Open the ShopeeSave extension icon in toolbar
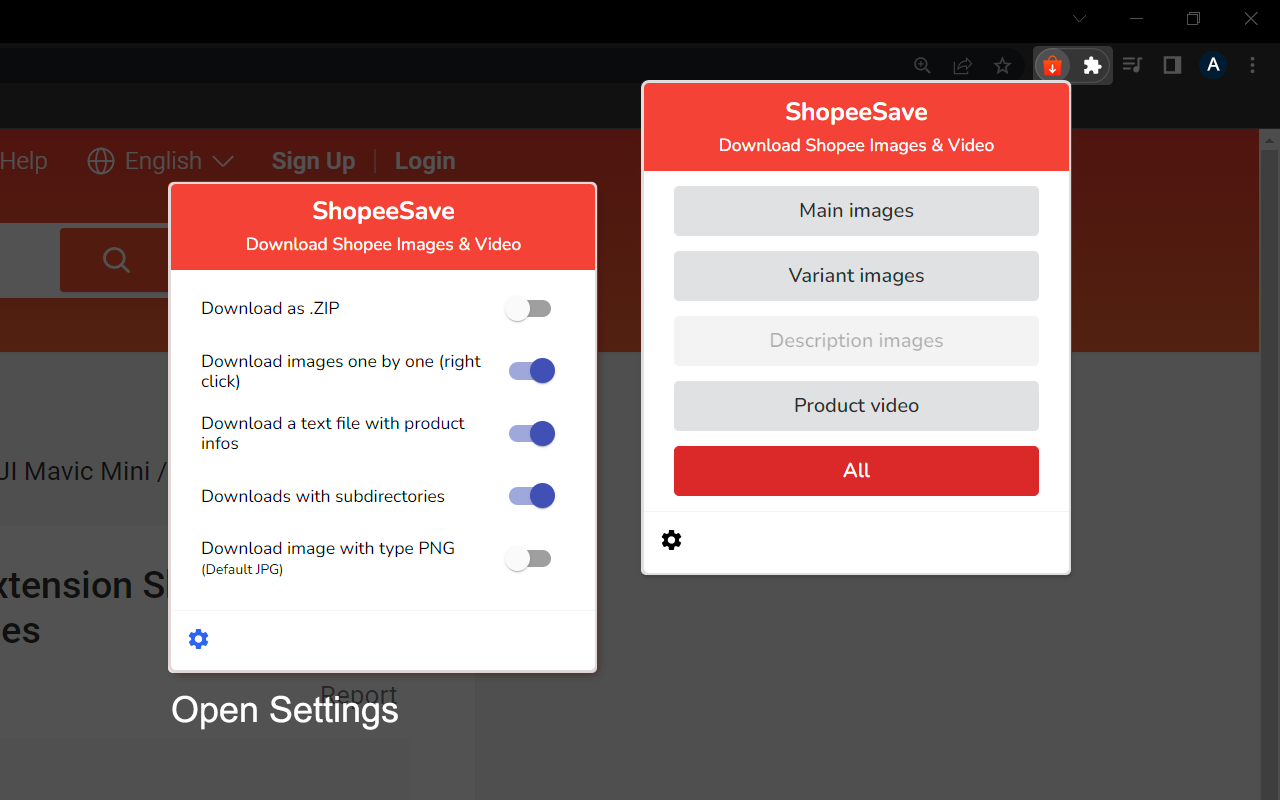Viewport: 1280px width, 800px height. pos(1051,65)
